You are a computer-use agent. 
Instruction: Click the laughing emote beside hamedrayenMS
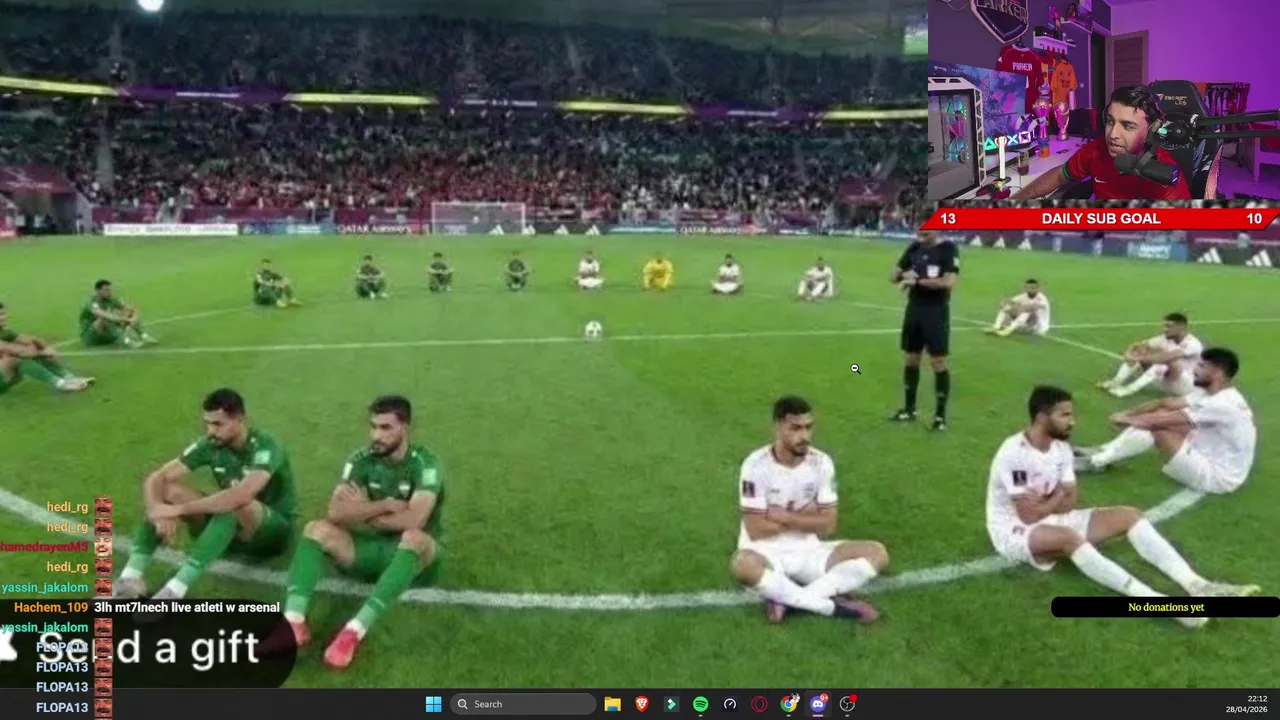point(103,547)
